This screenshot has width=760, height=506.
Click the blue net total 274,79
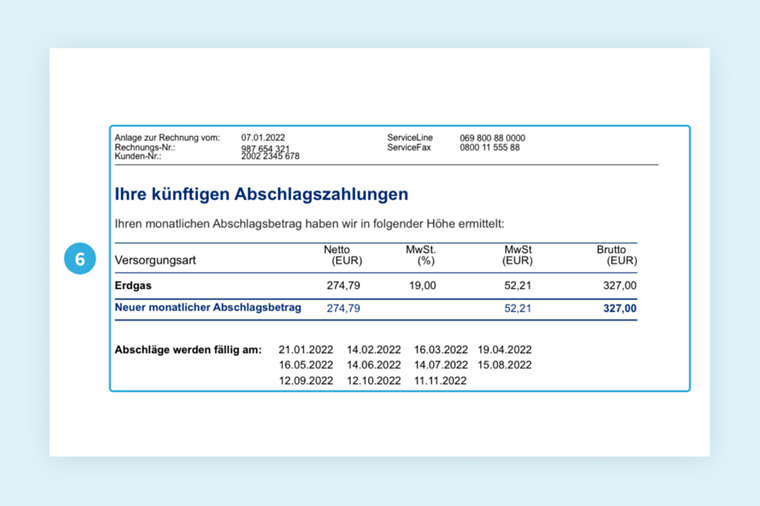(x=343, y=308)
